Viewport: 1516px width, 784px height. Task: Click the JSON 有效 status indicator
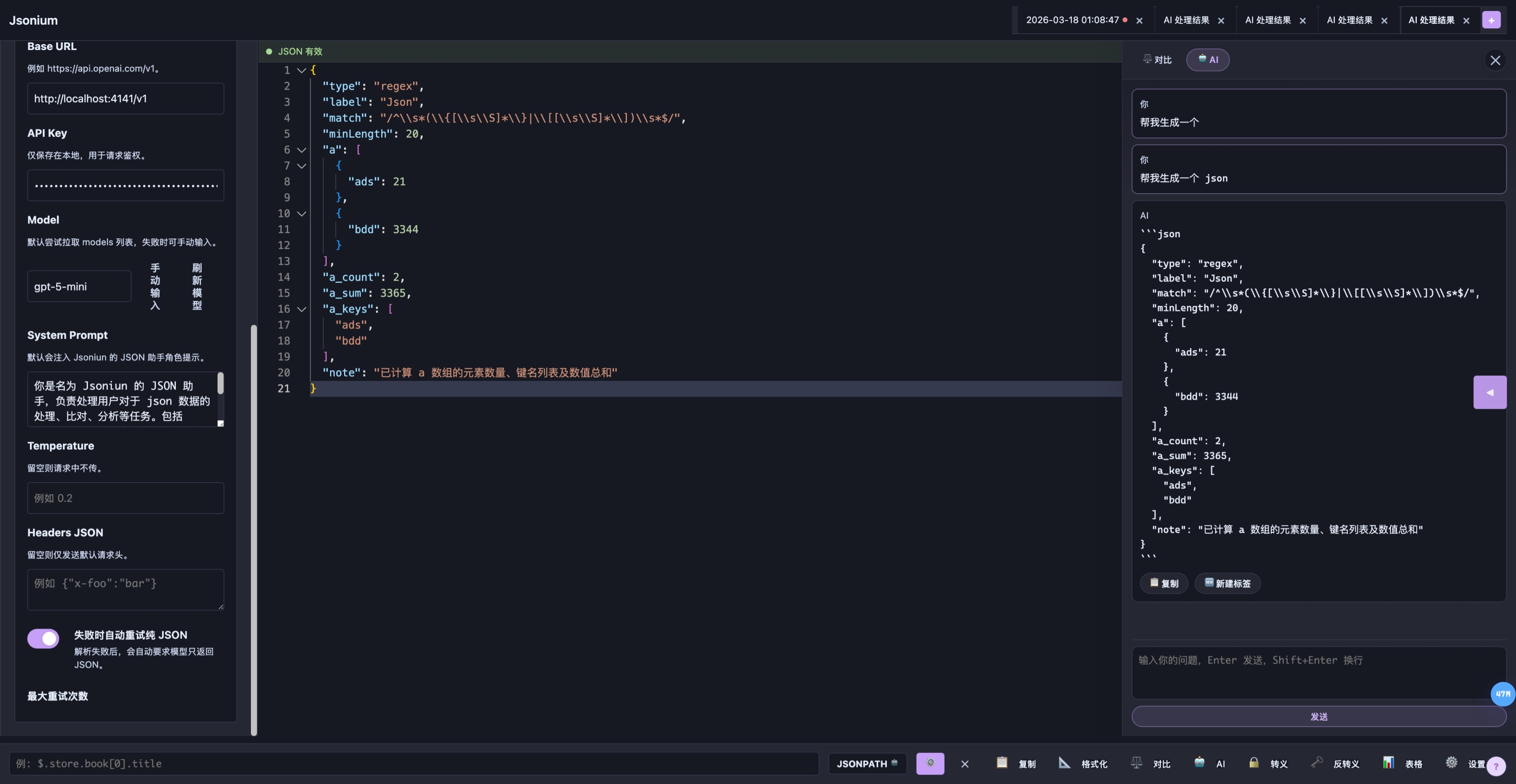[x=294, y=52]
